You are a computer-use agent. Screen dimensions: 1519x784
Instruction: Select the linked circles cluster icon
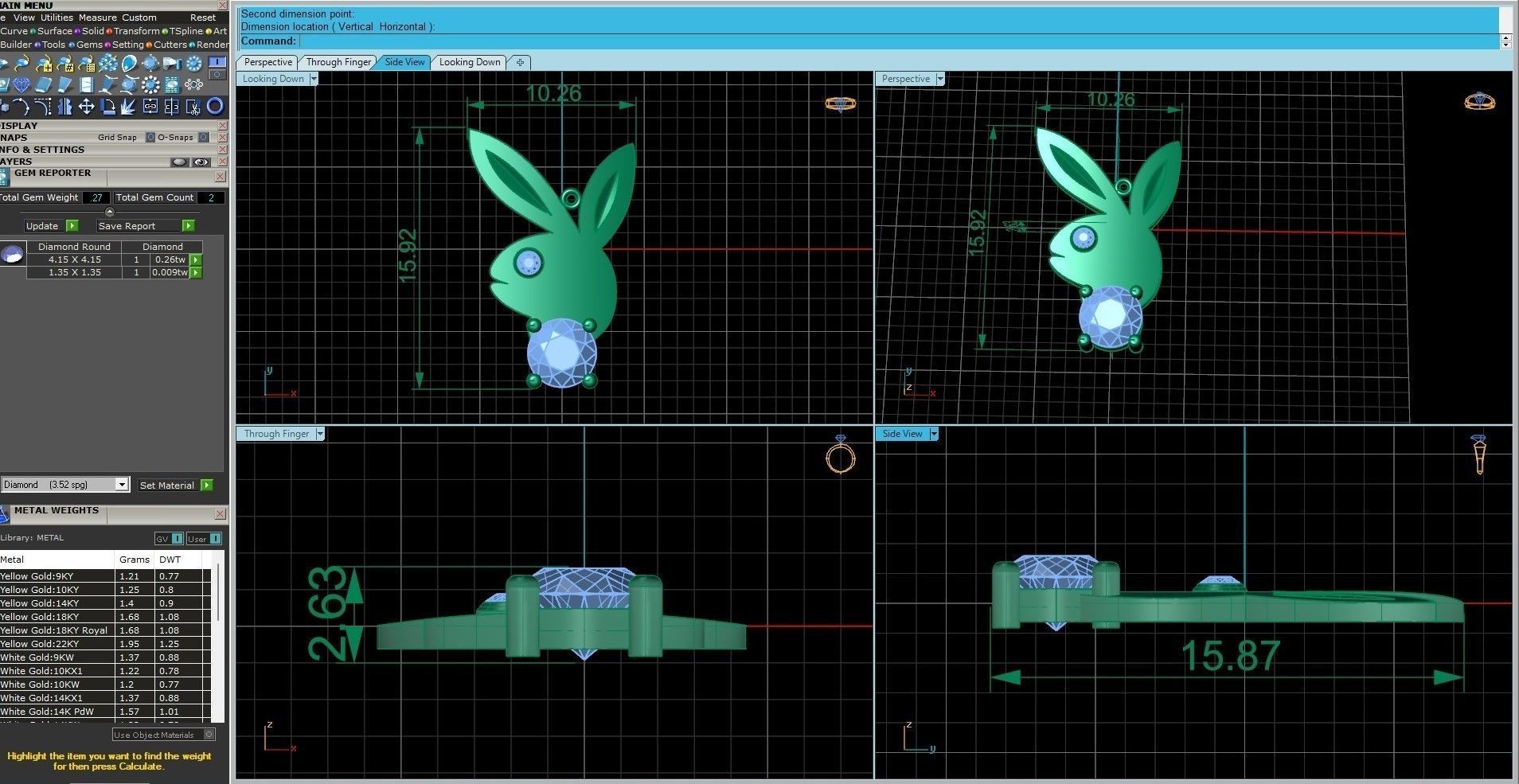(x=193, y=84)
